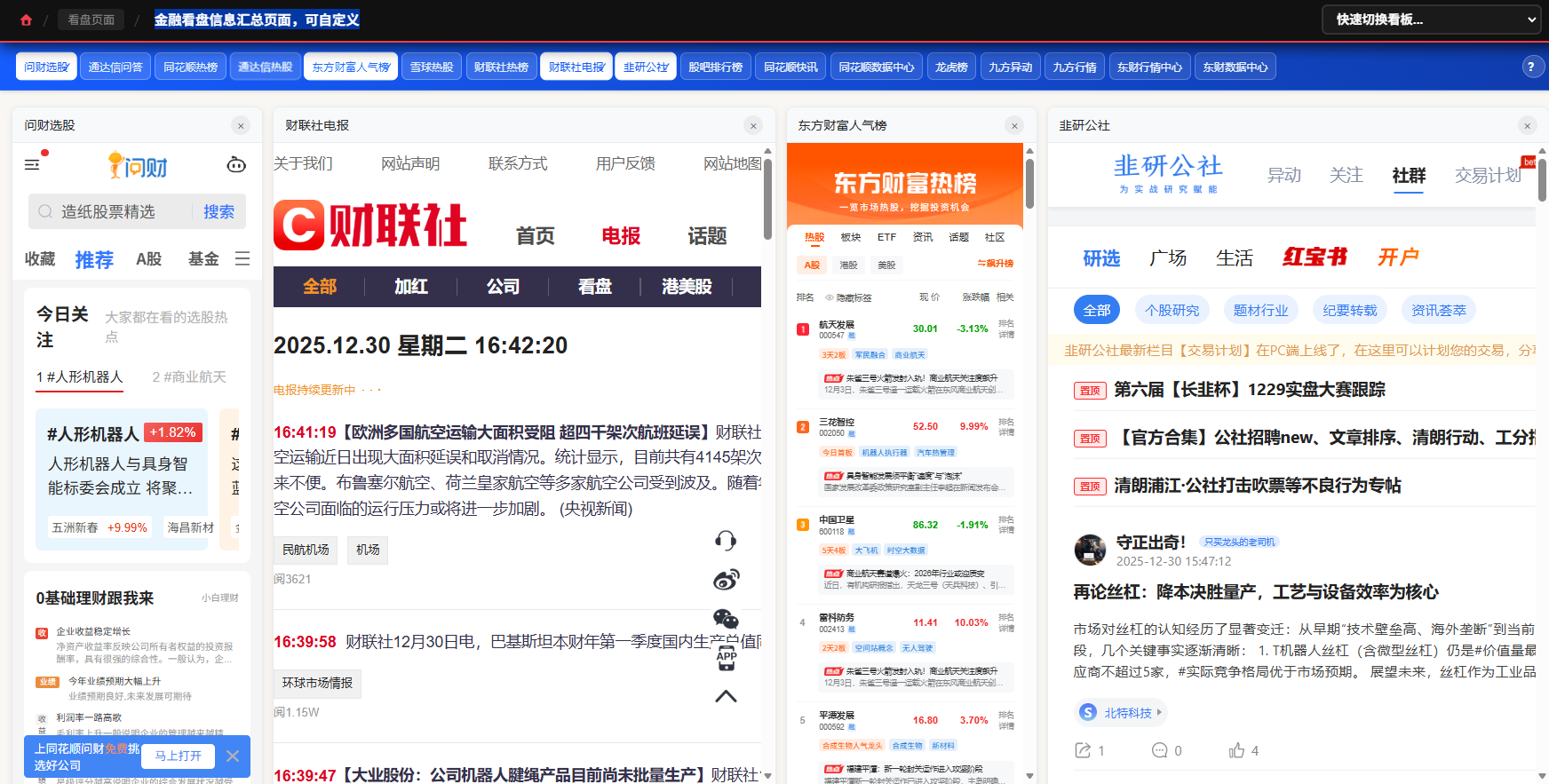This screenshot has height=784, width=1549.
Task: Click the WeChat icon in 财联社 panel
Action: [726, 619]
